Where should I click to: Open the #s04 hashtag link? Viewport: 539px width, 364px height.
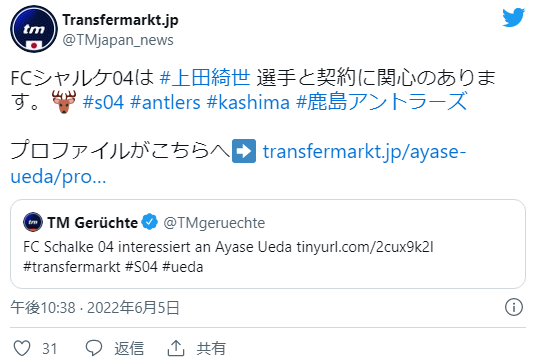(x=103, y=102)
